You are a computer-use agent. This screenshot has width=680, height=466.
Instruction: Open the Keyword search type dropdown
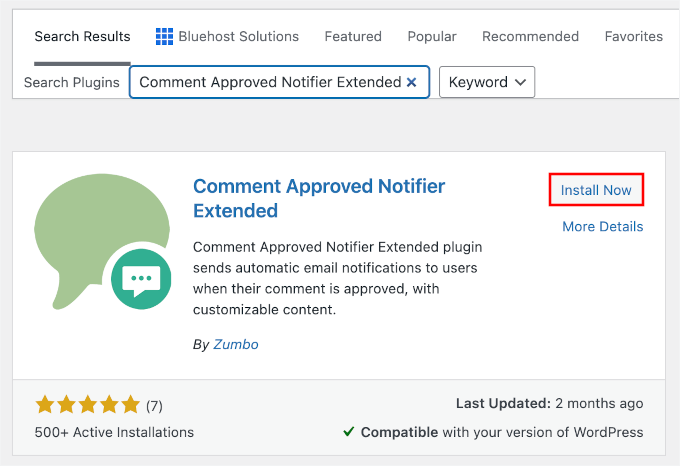pos(487,82)
